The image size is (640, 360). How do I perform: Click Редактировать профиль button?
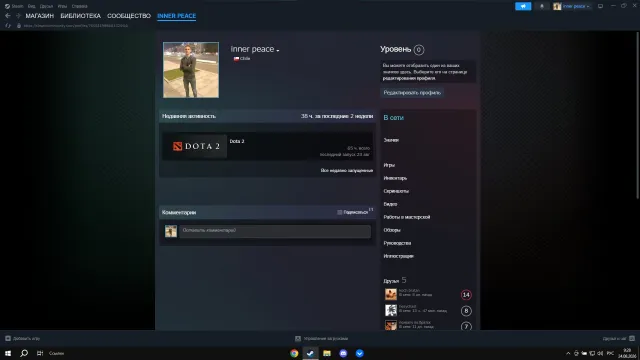point(412,93)
